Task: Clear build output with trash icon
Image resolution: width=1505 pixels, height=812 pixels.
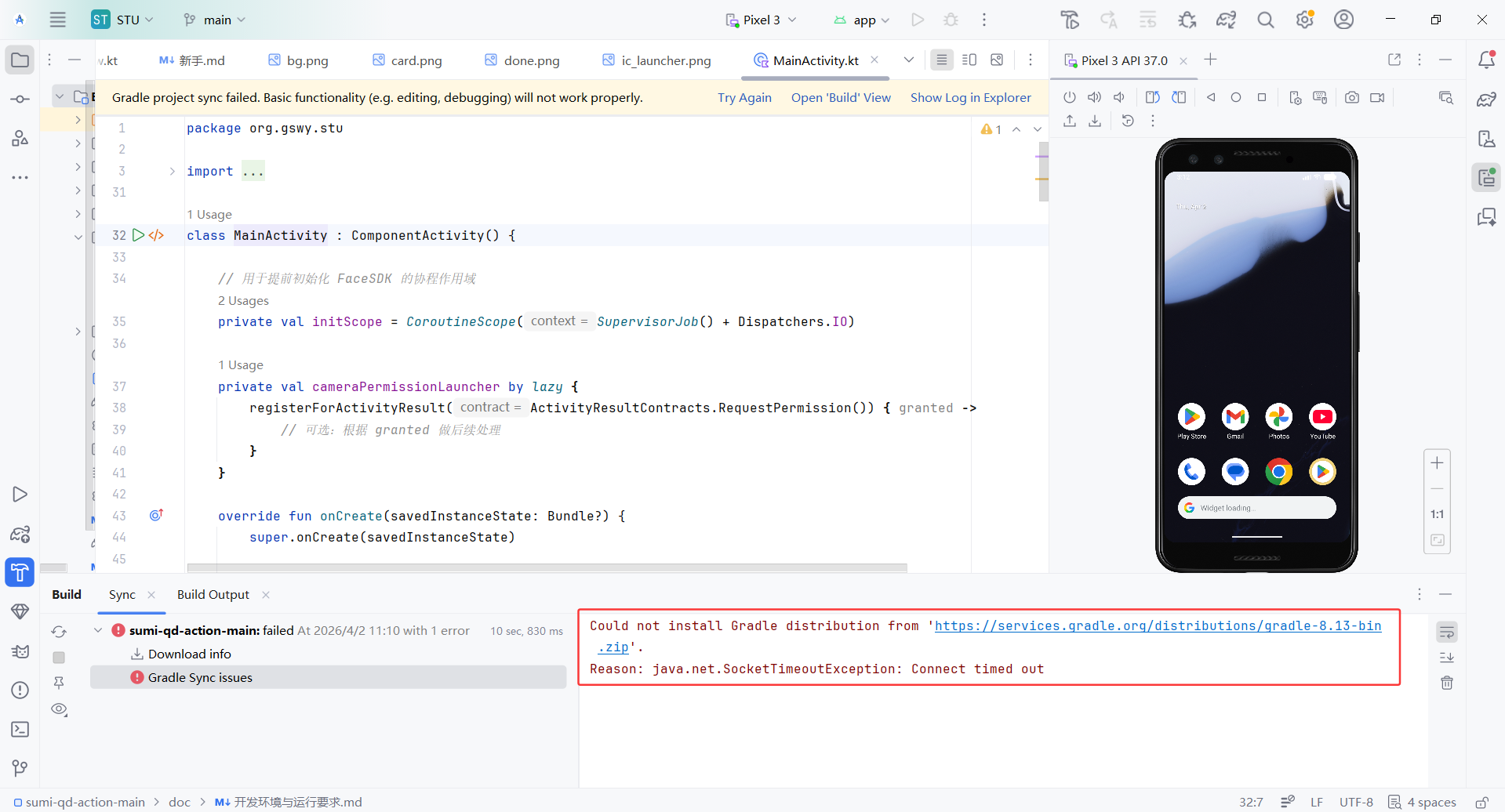Action: [x=1447, y=683]
